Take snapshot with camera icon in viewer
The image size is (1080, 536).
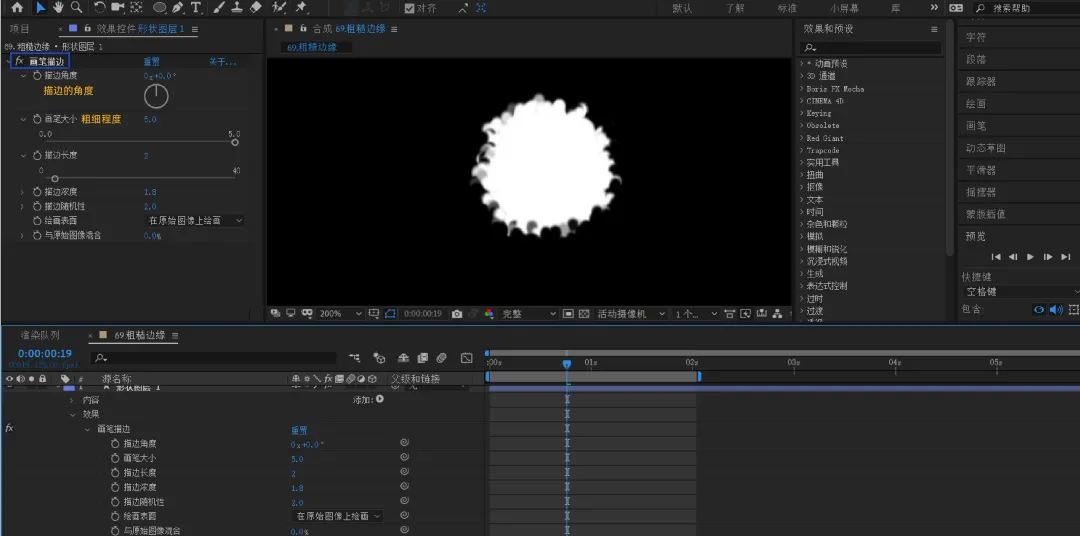point(457,313)
